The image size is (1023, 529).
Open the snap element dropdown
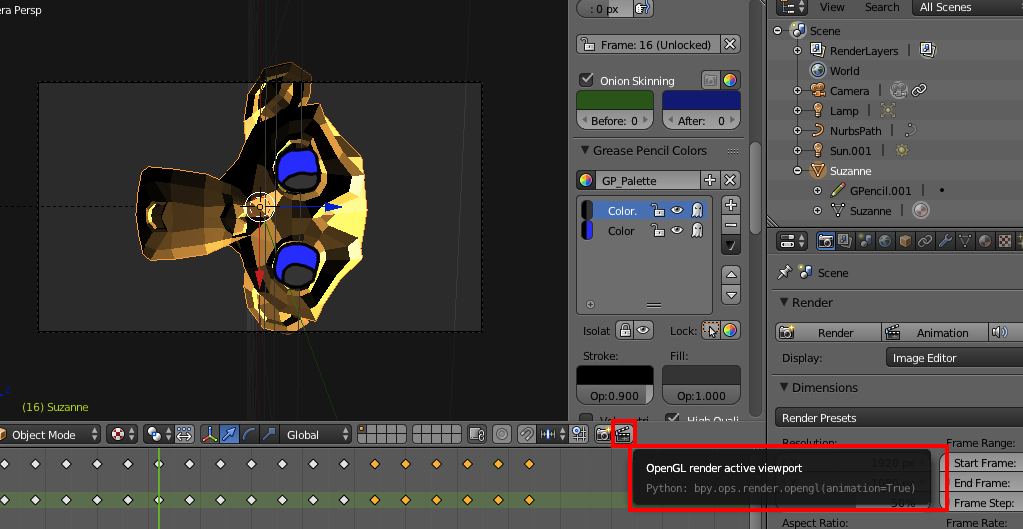(x=555, y=434)
